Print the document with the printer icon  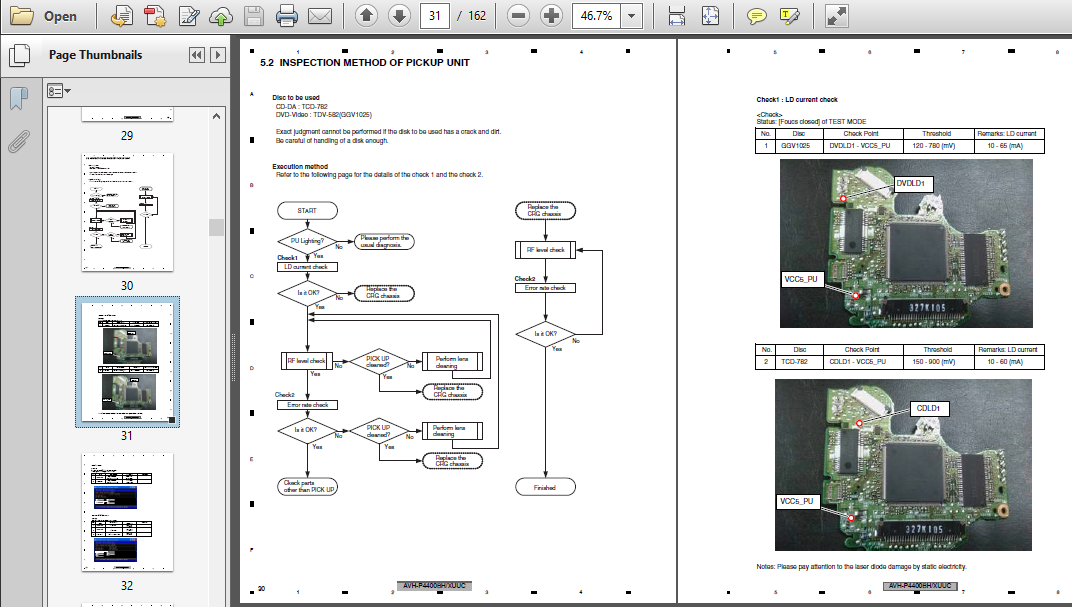(x=286, y=16)
